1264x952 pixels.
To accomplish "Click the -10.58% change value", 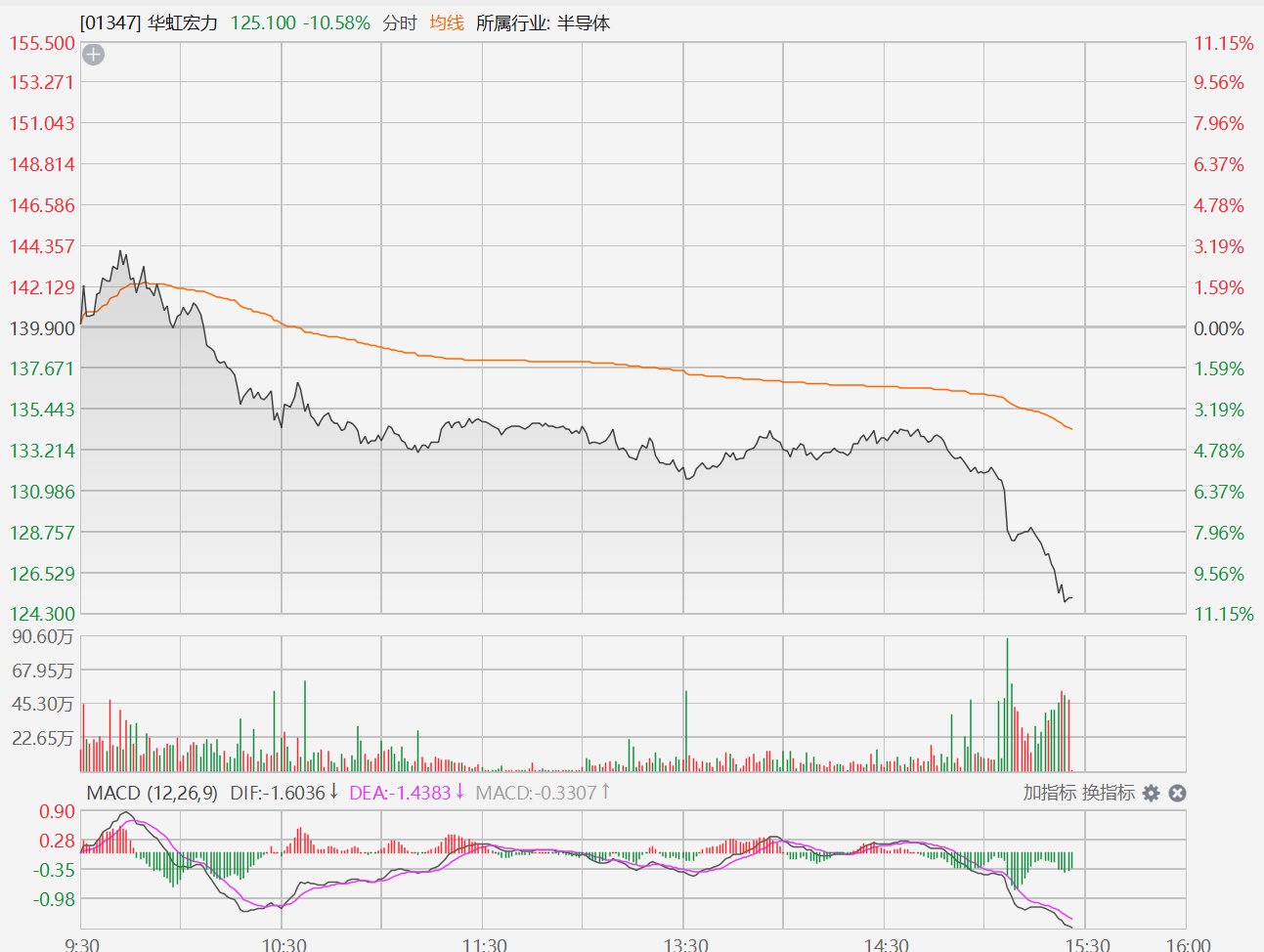I will point(336,22).
